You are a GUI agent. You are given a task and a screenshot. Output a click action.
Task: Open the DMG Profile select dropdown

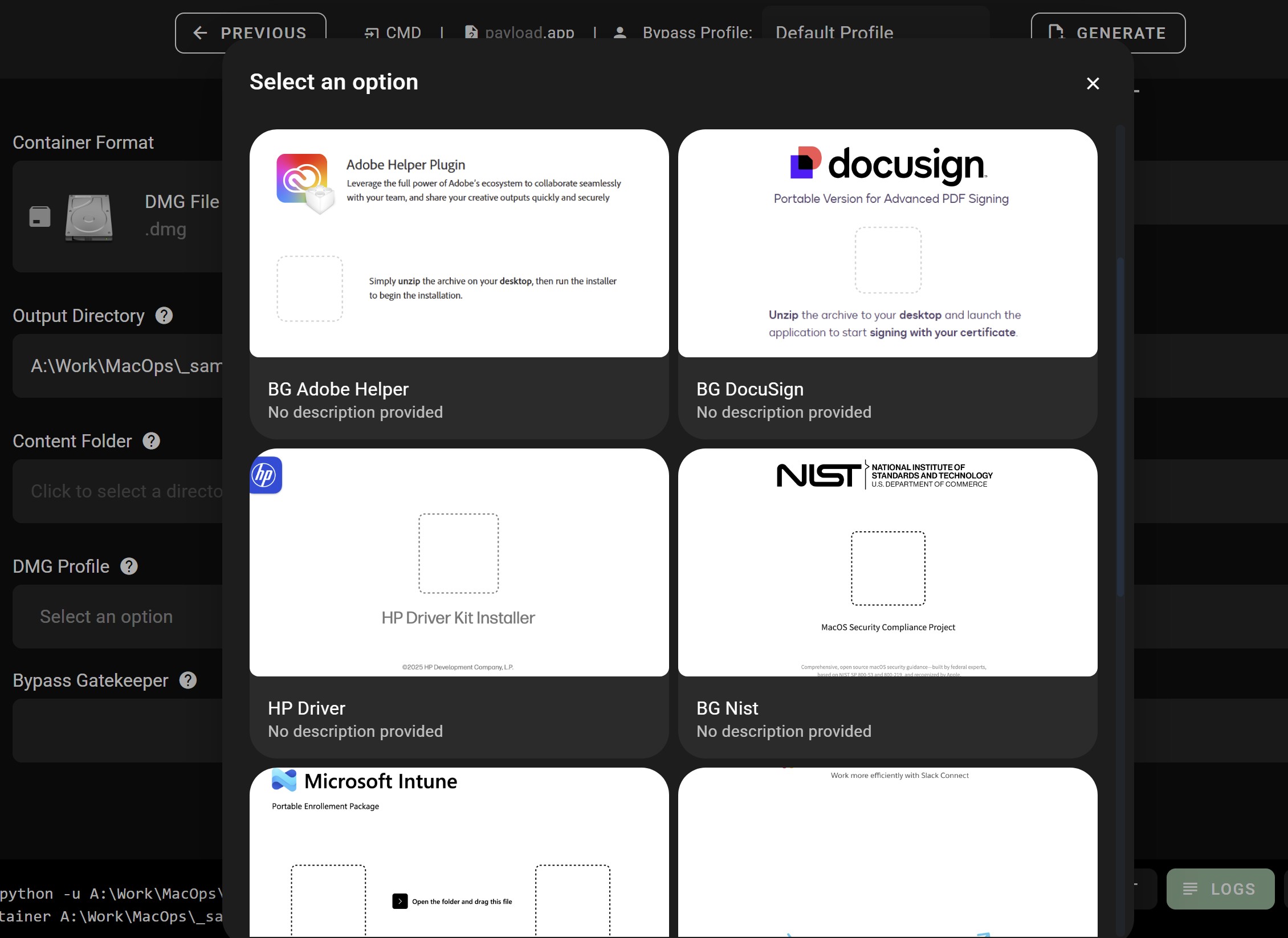click(x=114, y=617)
